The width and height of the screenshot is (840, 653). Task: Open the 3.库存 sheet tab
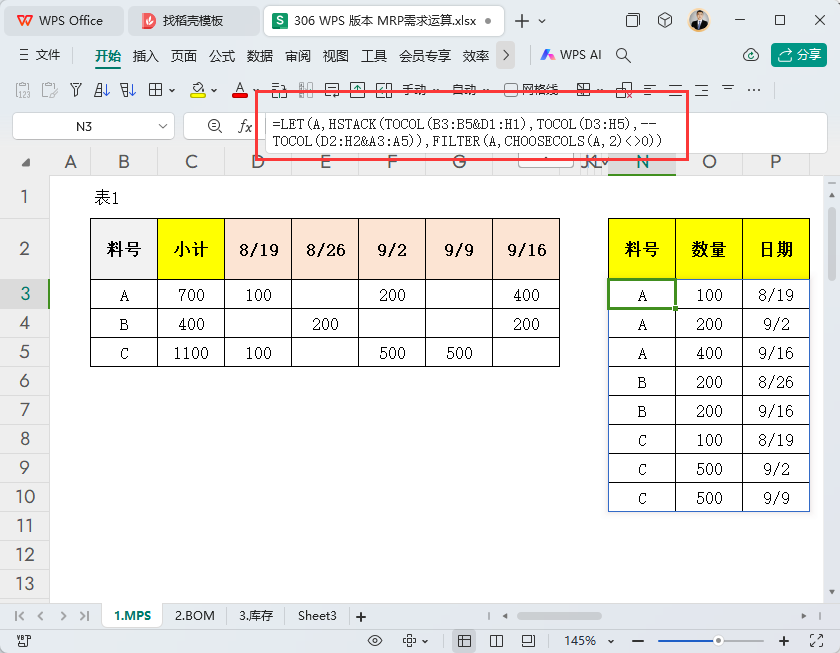coord(256,616)
